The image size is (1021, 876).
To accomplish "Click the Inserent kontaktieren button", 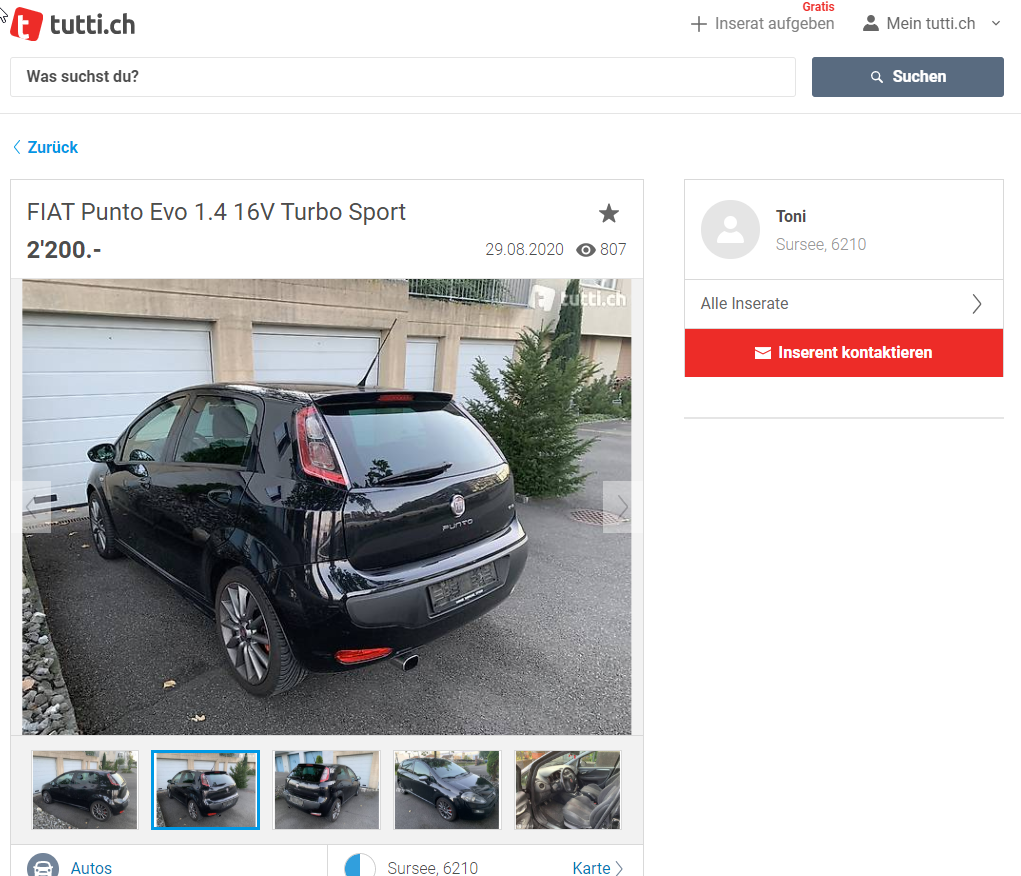I will [843, 352].
